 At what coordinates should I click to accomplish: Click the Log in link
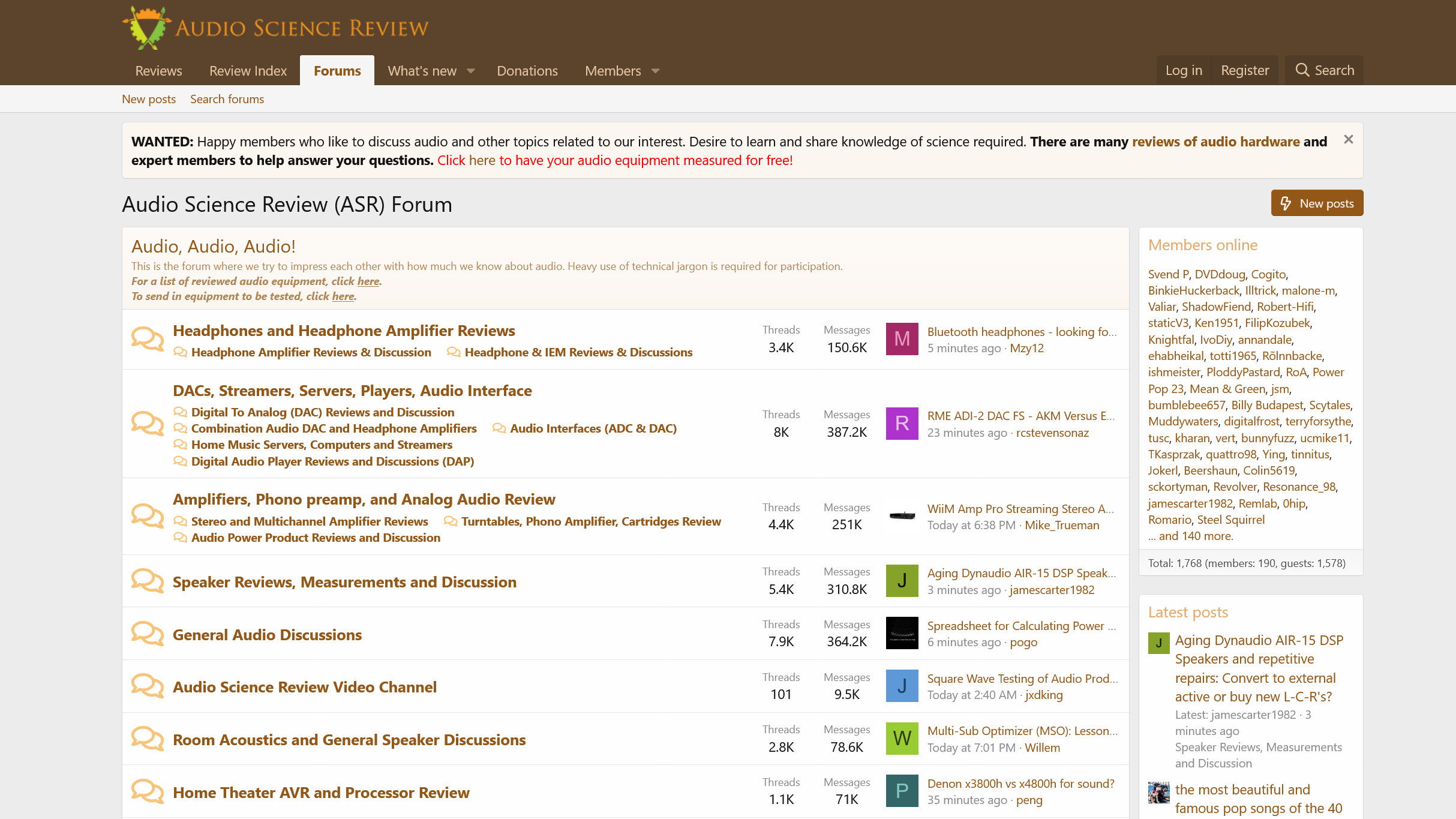[x=1183, y=70]
